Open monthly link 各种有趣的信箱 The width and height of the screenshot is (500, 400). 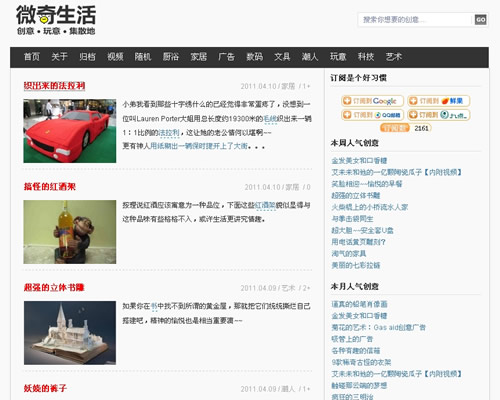356,351
